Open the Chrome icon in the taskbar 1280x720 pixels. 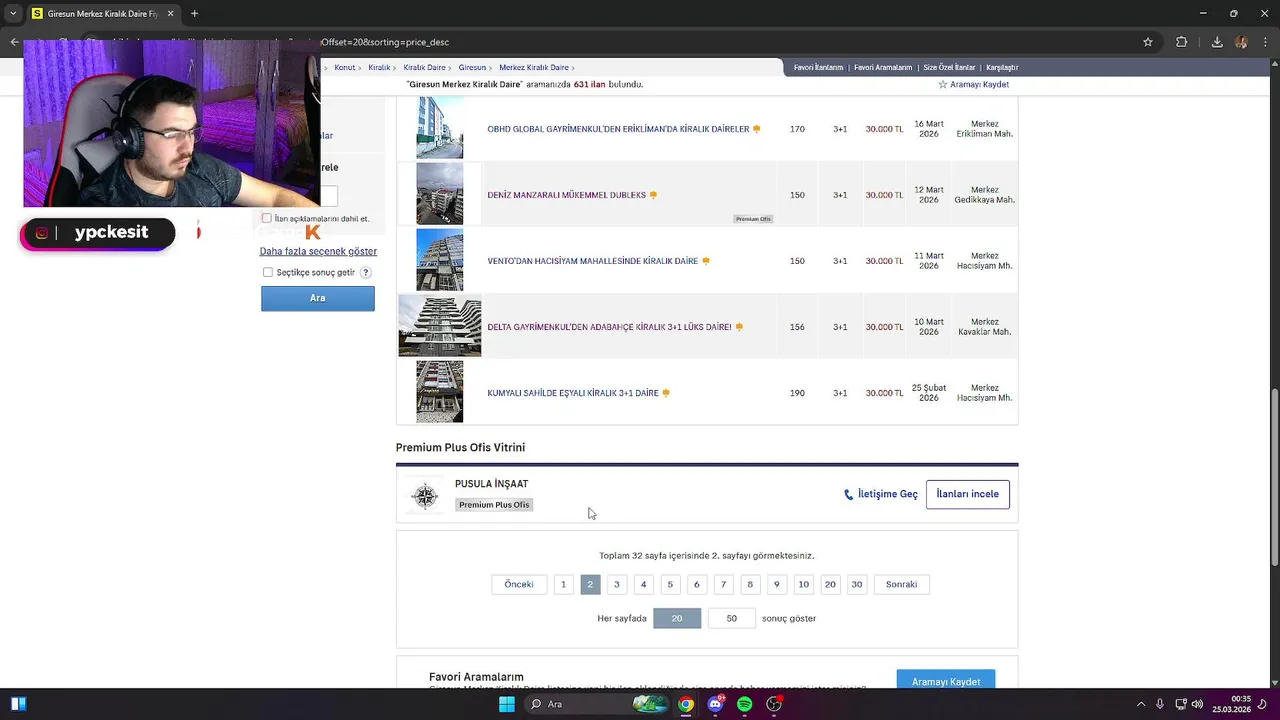pyautogui.click(x=686, y=704)
